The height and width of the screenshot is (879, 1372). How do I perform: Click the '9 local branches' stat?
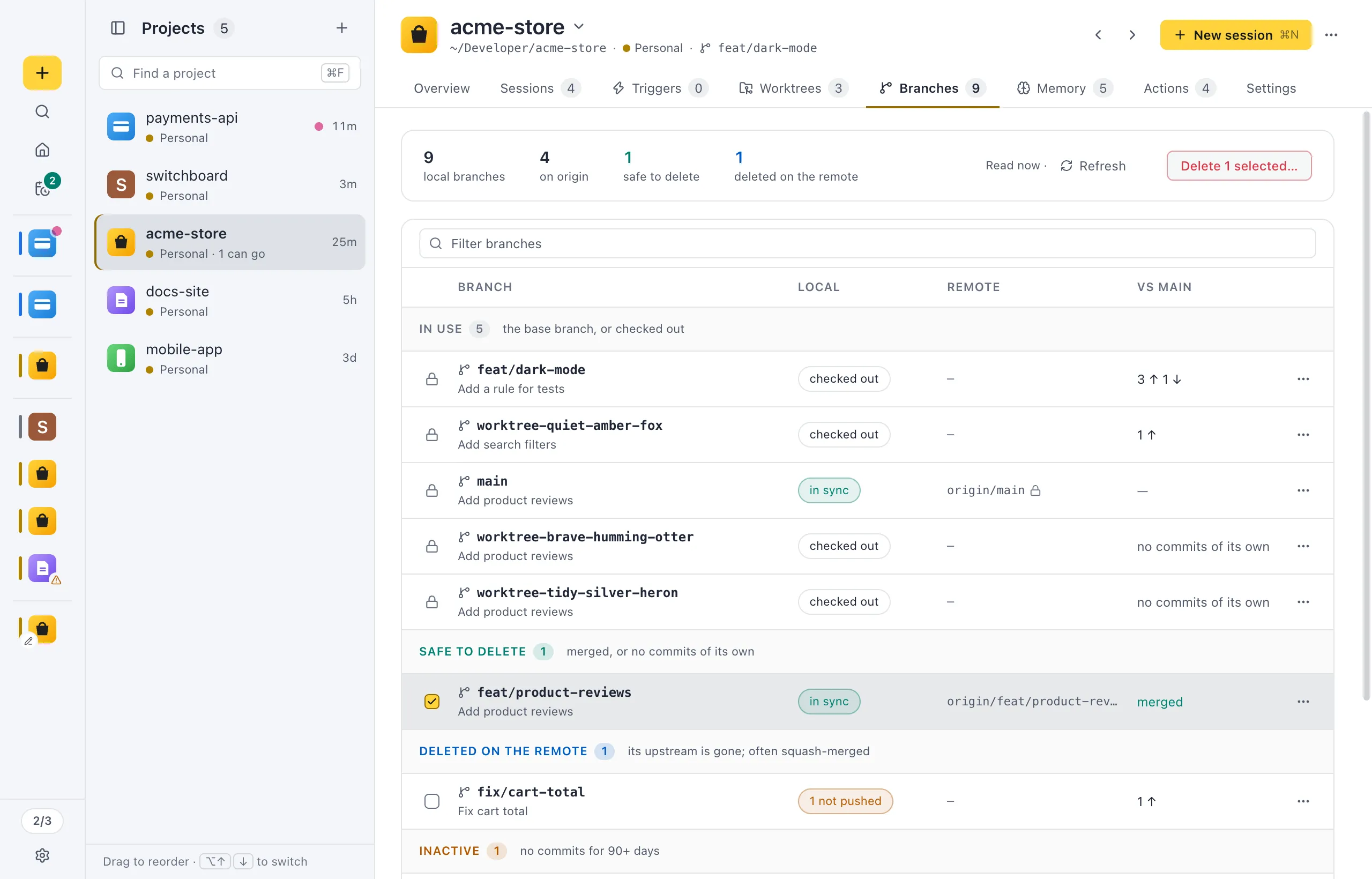[464, 166]
